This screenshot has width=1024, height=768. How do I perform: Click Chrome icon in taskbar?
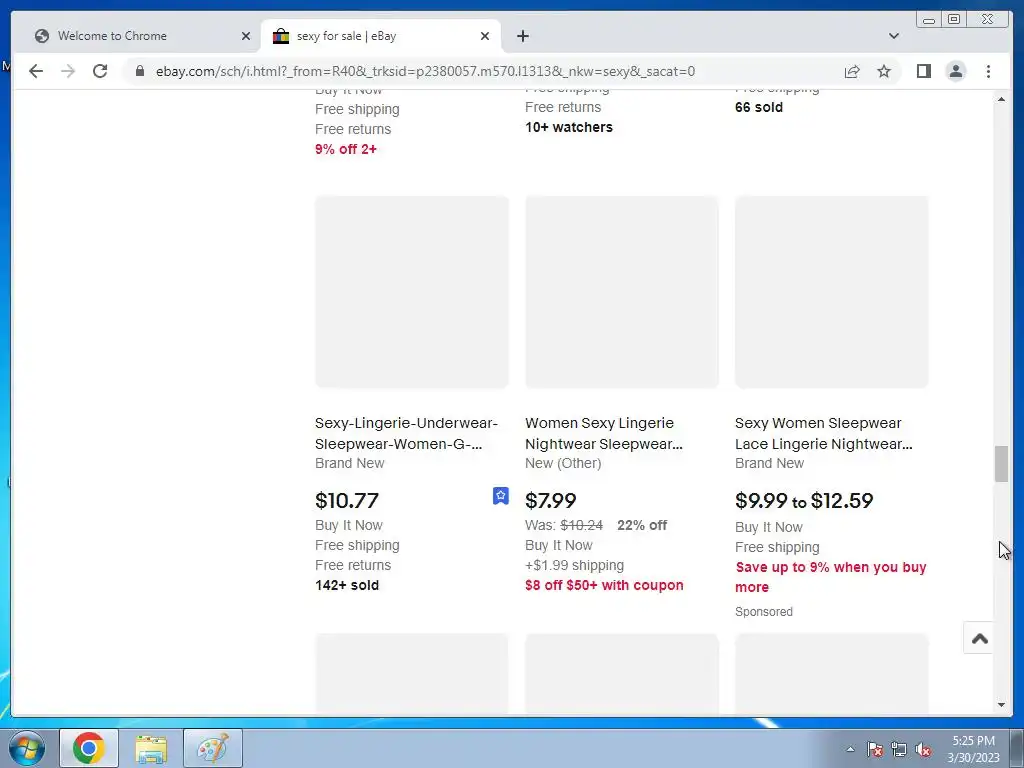click(x=89, y=748)
